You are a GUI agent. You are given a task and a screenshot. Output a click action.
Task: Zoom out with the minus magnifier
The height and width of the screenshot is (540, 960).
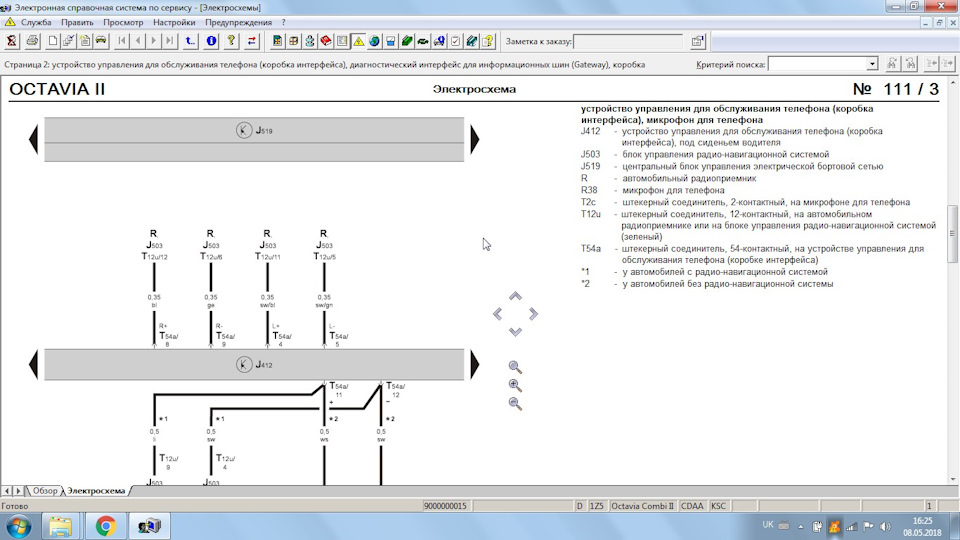pos(515,404)
